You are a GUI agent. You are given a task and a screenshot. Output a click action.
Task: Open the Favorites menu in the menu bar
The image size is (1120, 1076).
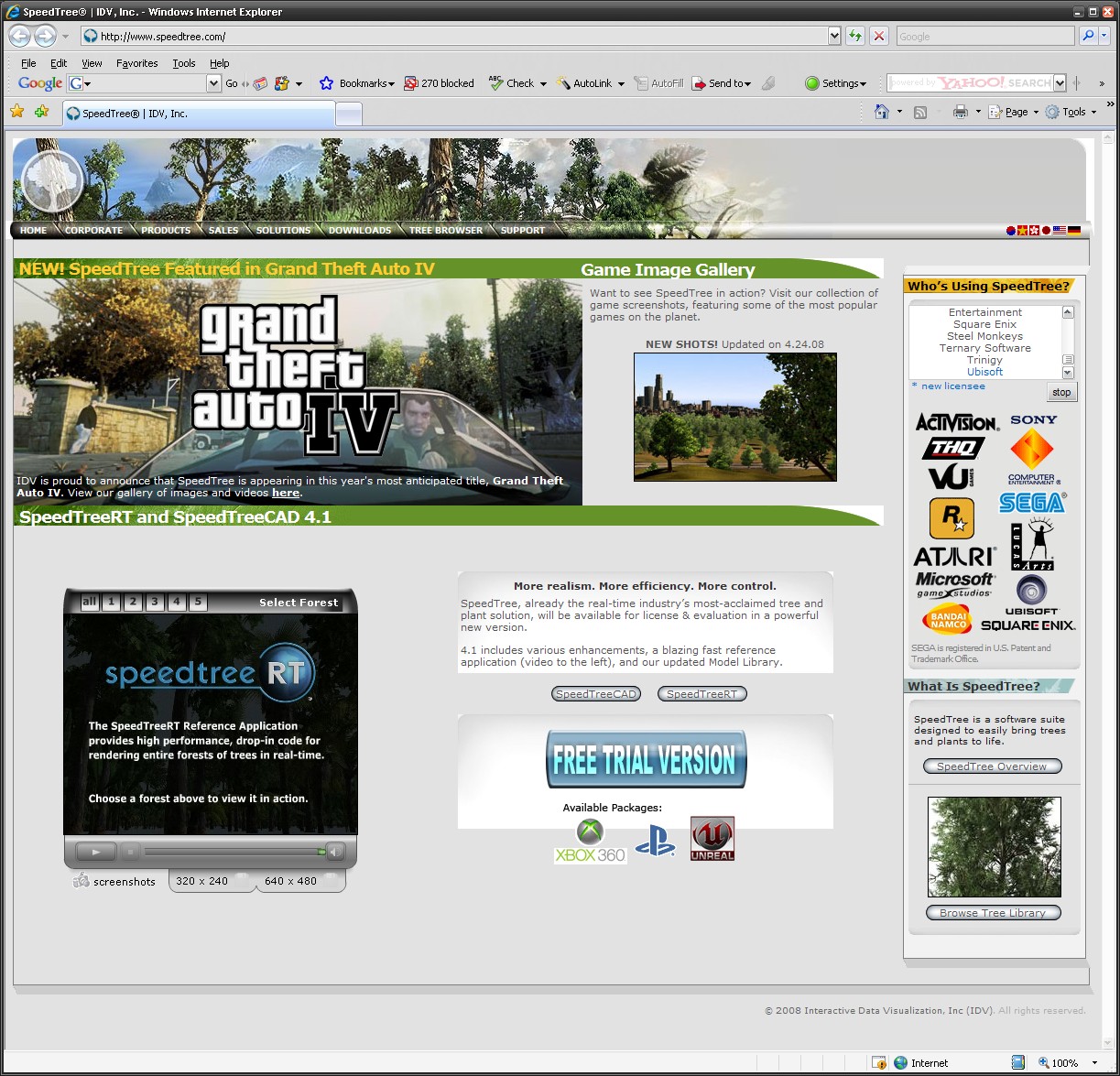[x=137, y=63]
